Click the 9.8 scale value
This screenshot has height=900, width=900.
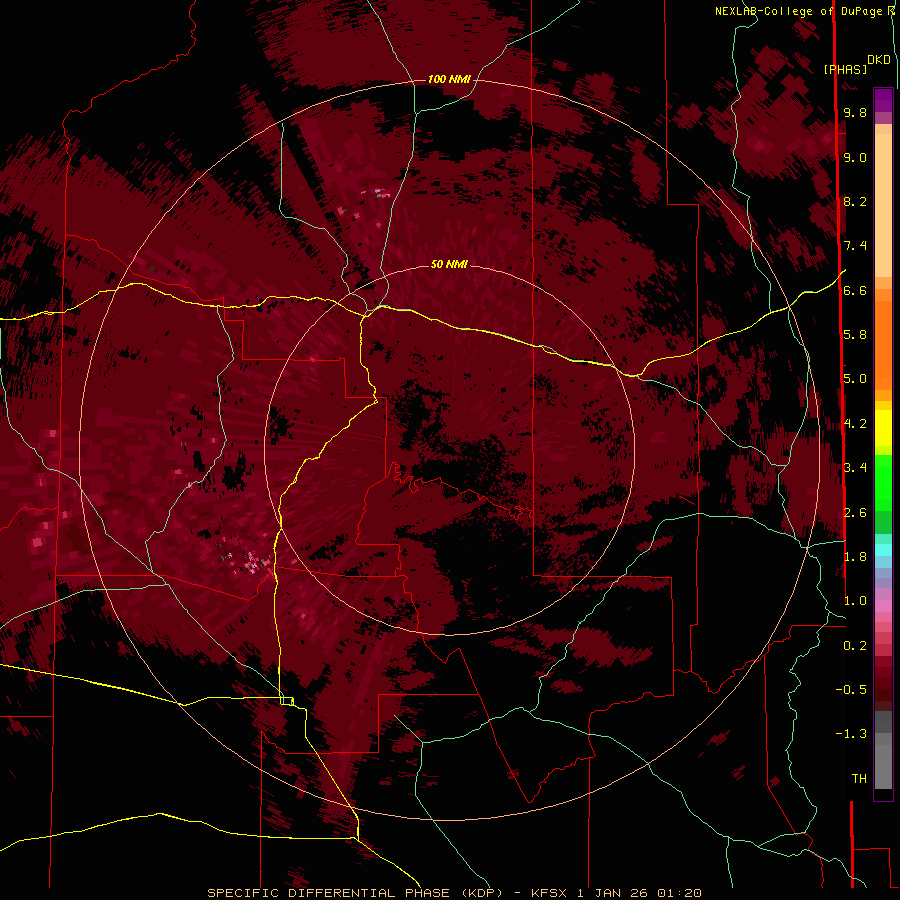(x=855, y=113)
